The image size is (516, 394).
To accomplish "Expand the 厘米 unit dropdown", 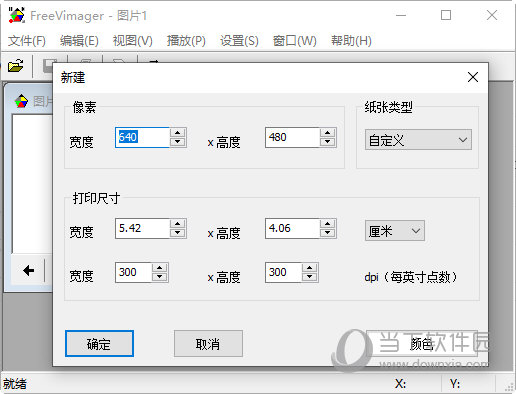I will coord(395,231).
